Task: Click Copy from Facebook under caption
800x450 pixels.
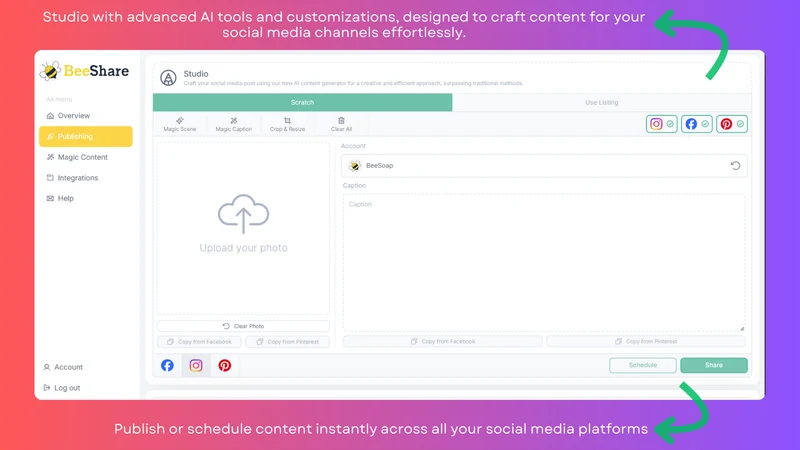Action: point(442,341)
